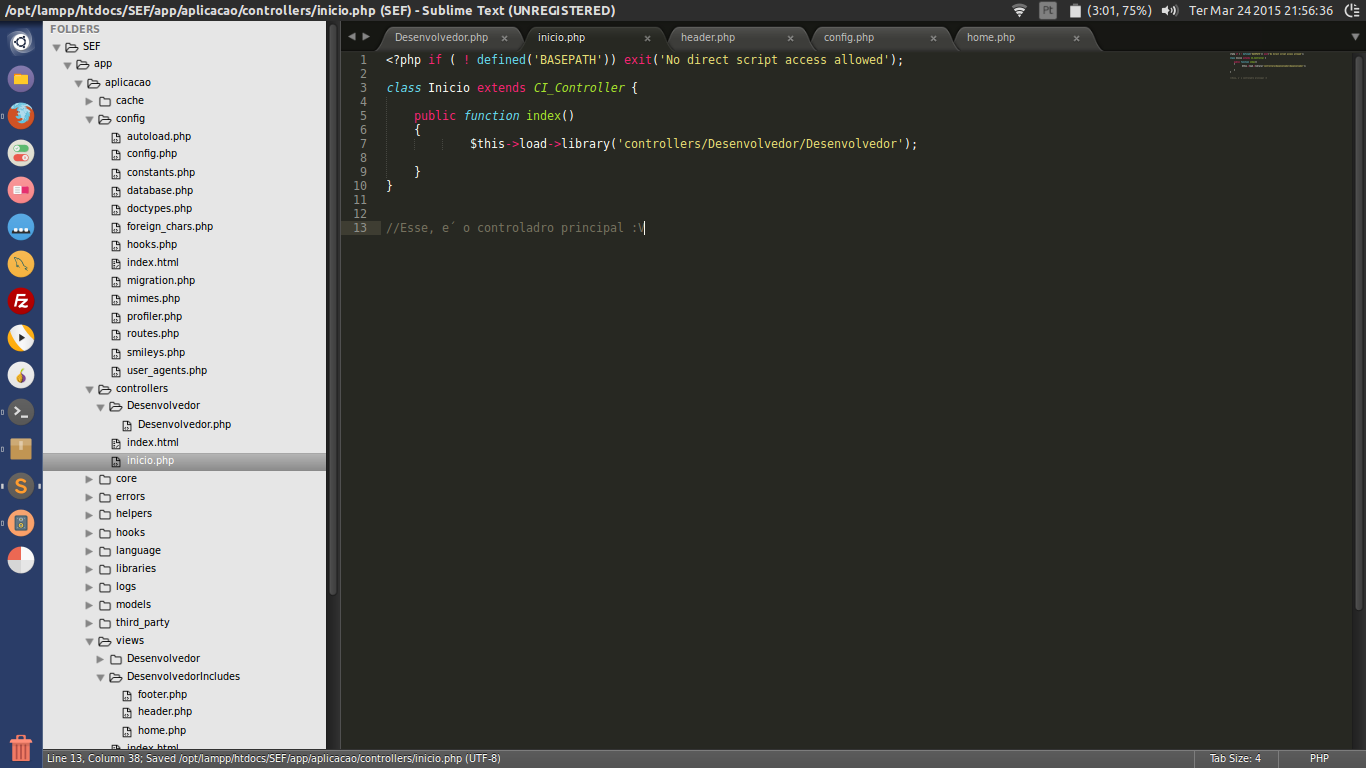Open the Pt keyboard layout indicator
The image size is (1366, 768).
(x=1048, y=10)
